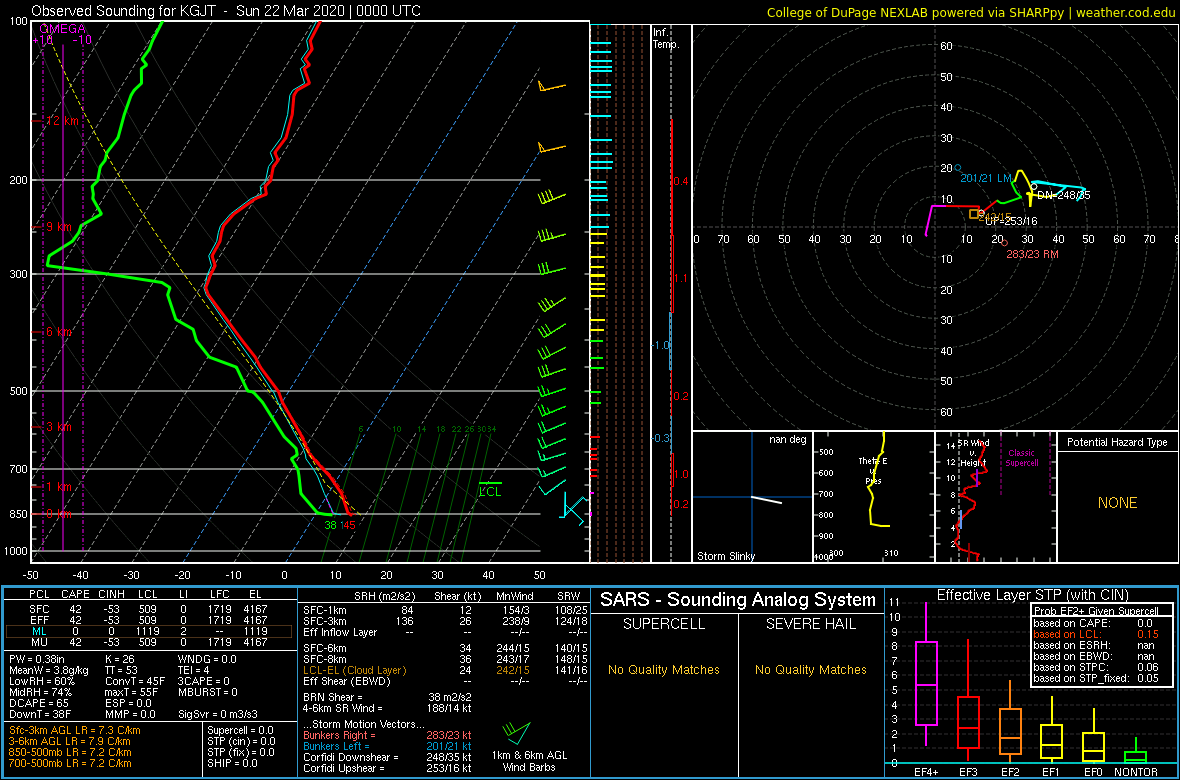
Task: Select the EFF parcel row
Action: 150,619
